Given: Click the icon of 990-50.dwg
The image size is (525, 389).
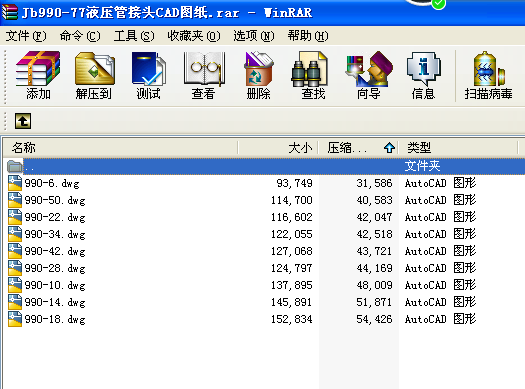Looking at the screenshot, I should pyautogui.click(x=15, y=200).
